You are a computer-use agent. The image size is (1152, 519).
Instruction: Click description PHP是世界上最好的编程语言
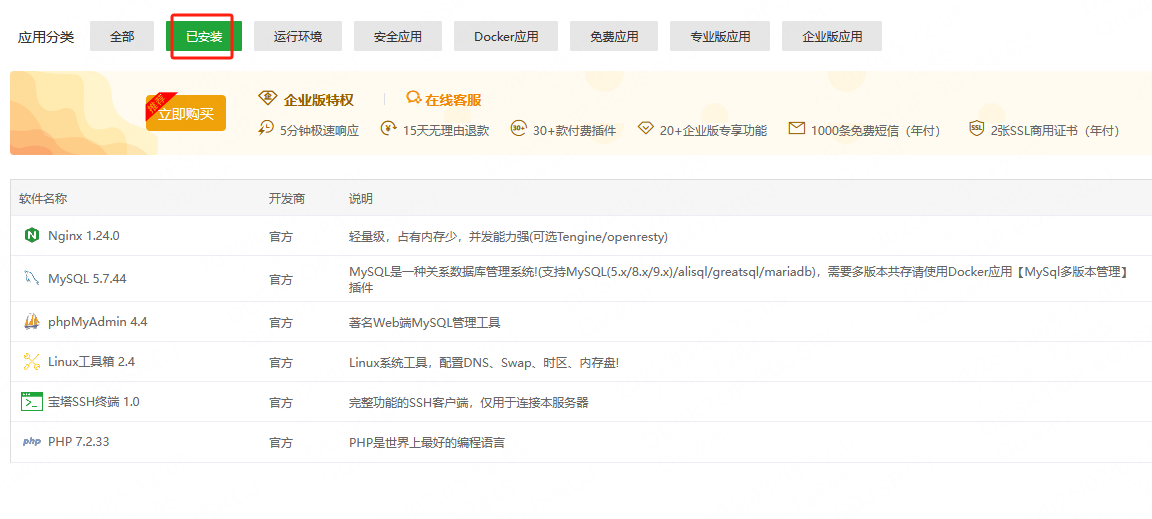[x=427, y=443]
